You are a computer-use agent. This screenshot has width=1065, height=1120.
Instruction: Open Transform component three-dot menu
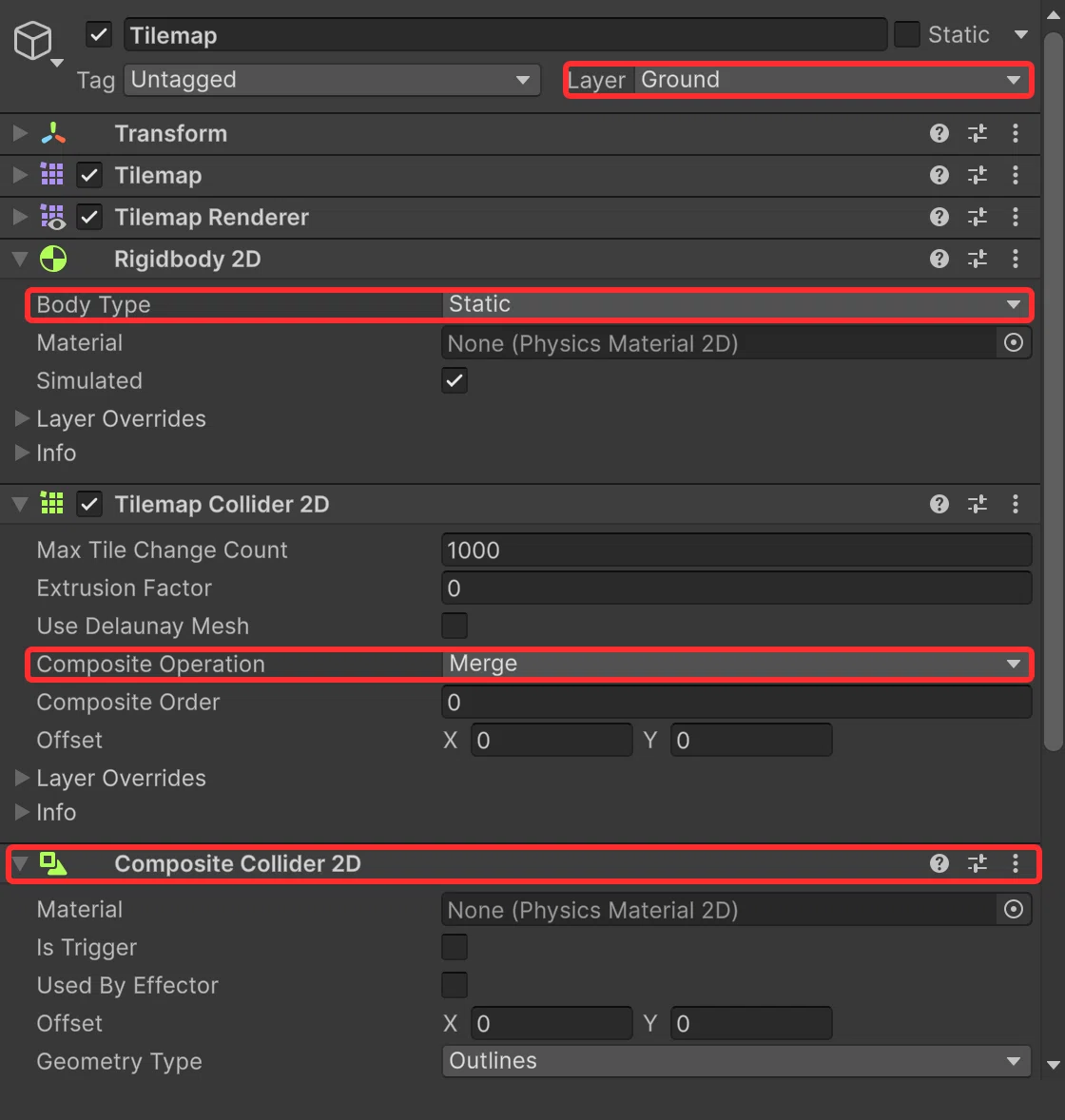[x=1015, y=133]
